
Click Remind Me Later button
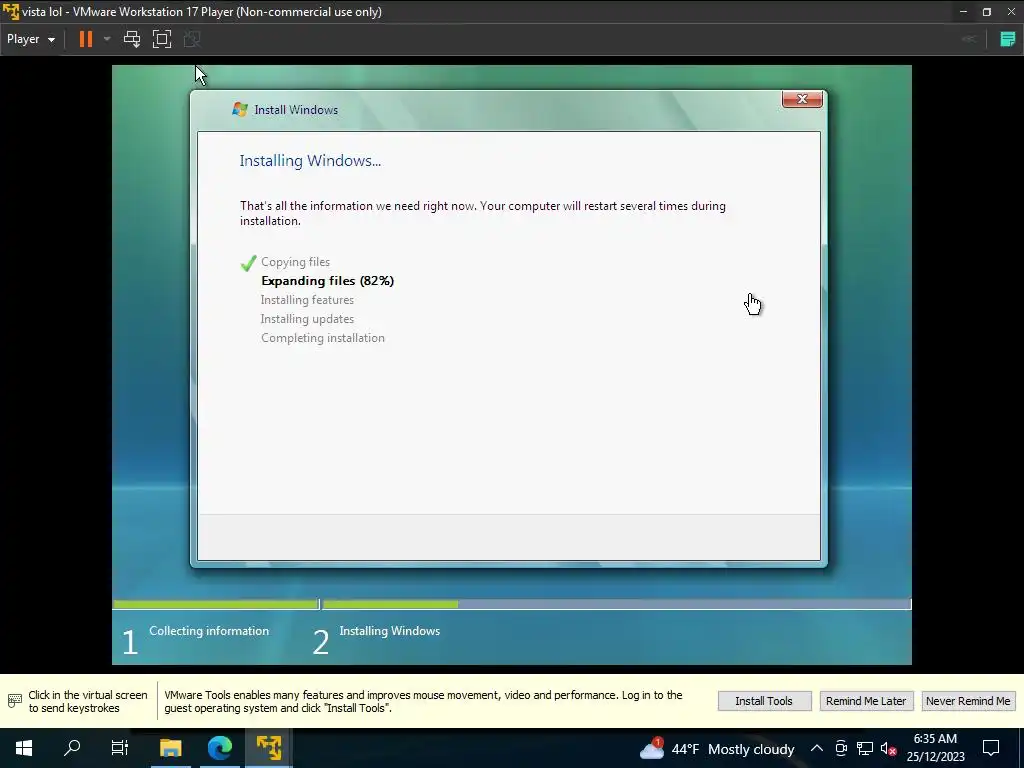click(x=866, y=701)
